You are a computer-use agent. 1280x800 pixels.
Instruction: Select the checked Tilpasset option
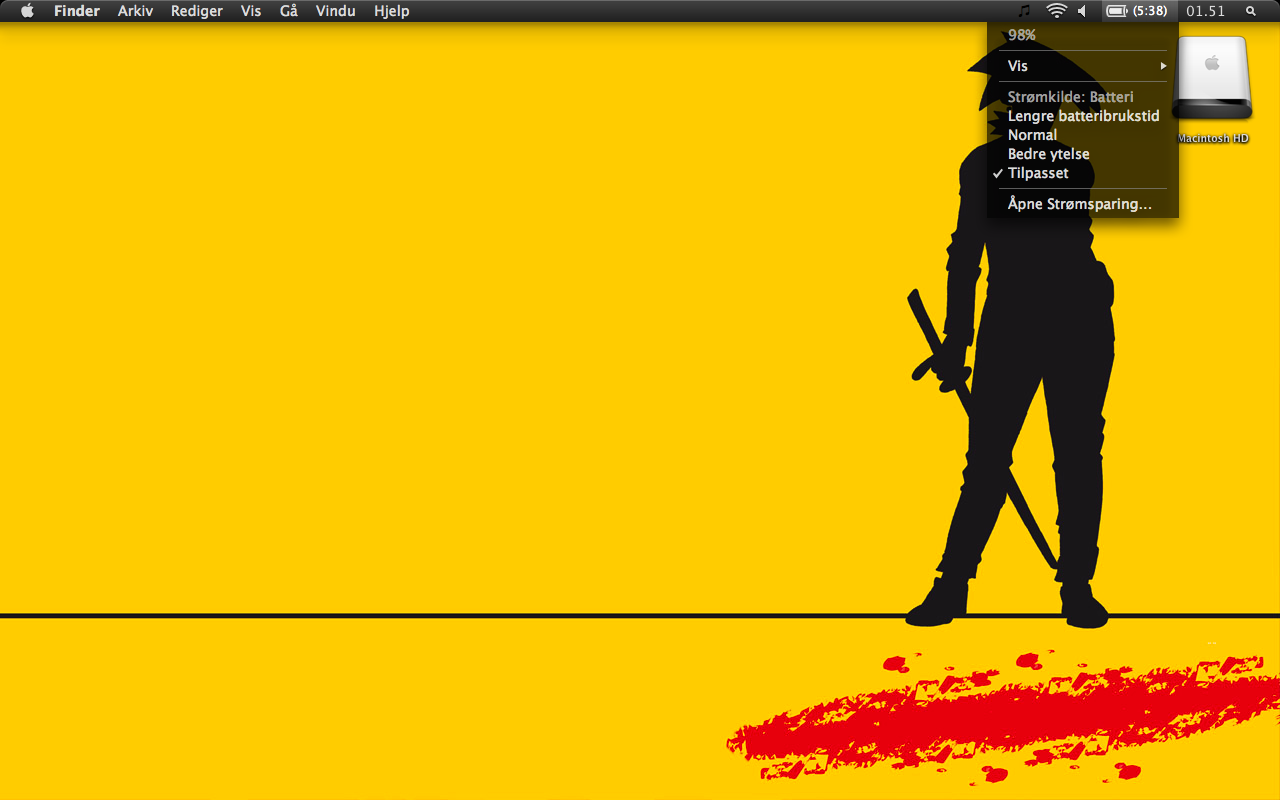pyautogui.click(x=1083, y=173)
